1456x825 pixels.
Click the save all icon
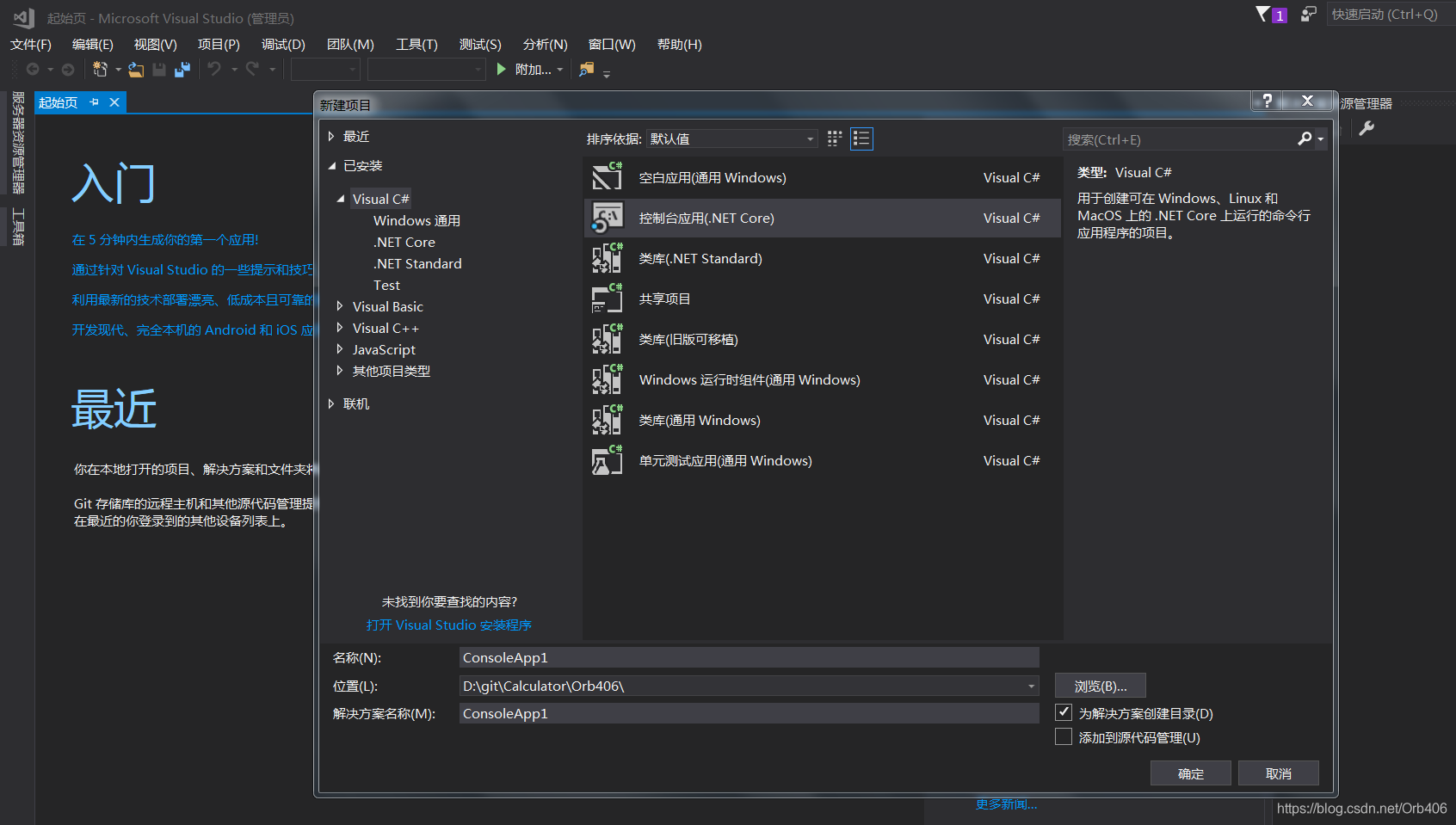click(182, 70)
